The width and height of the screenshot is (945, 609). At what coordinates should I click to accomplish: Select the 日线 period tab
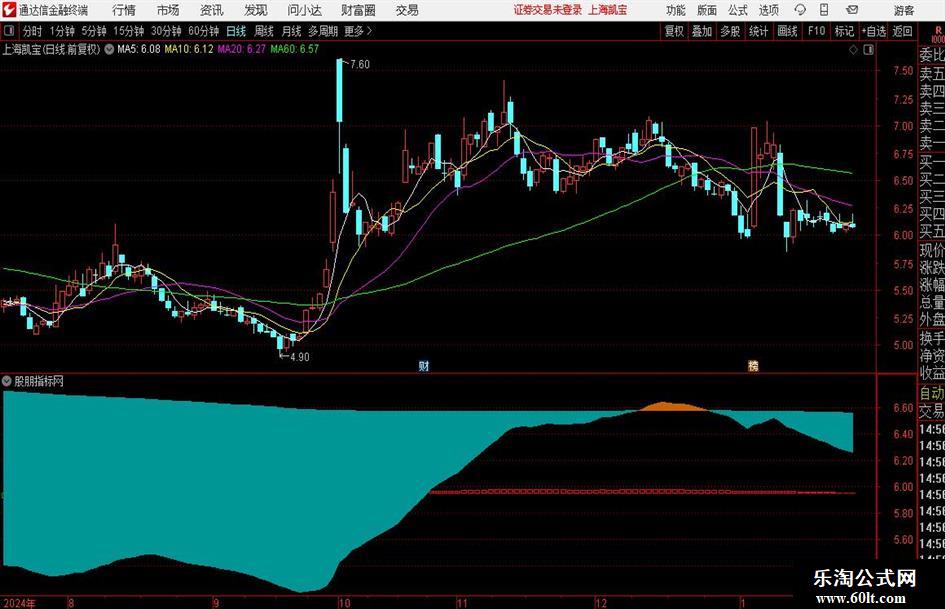[236, 31]
